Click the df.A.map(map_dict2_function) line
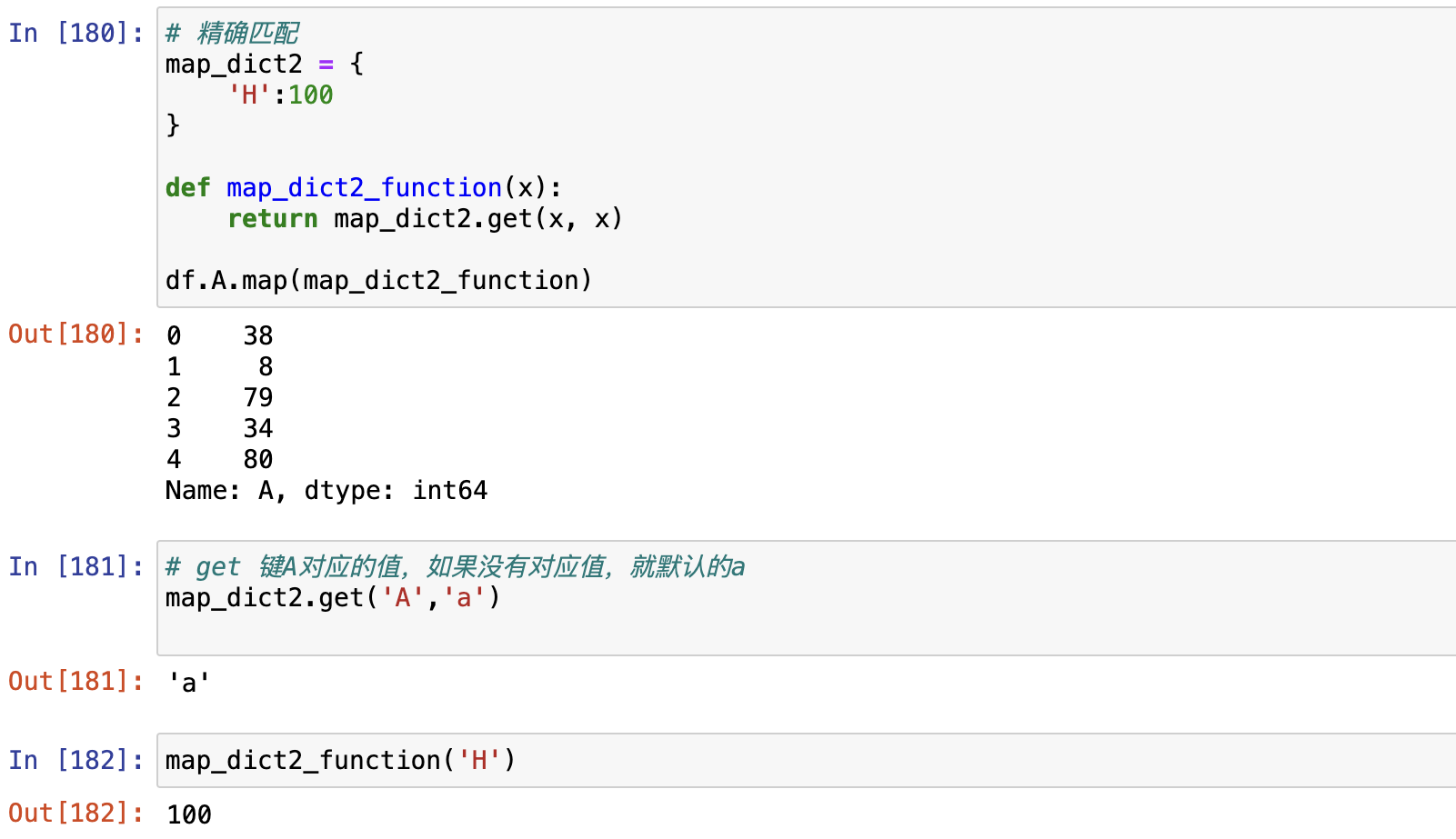 (x=378, y=281)
